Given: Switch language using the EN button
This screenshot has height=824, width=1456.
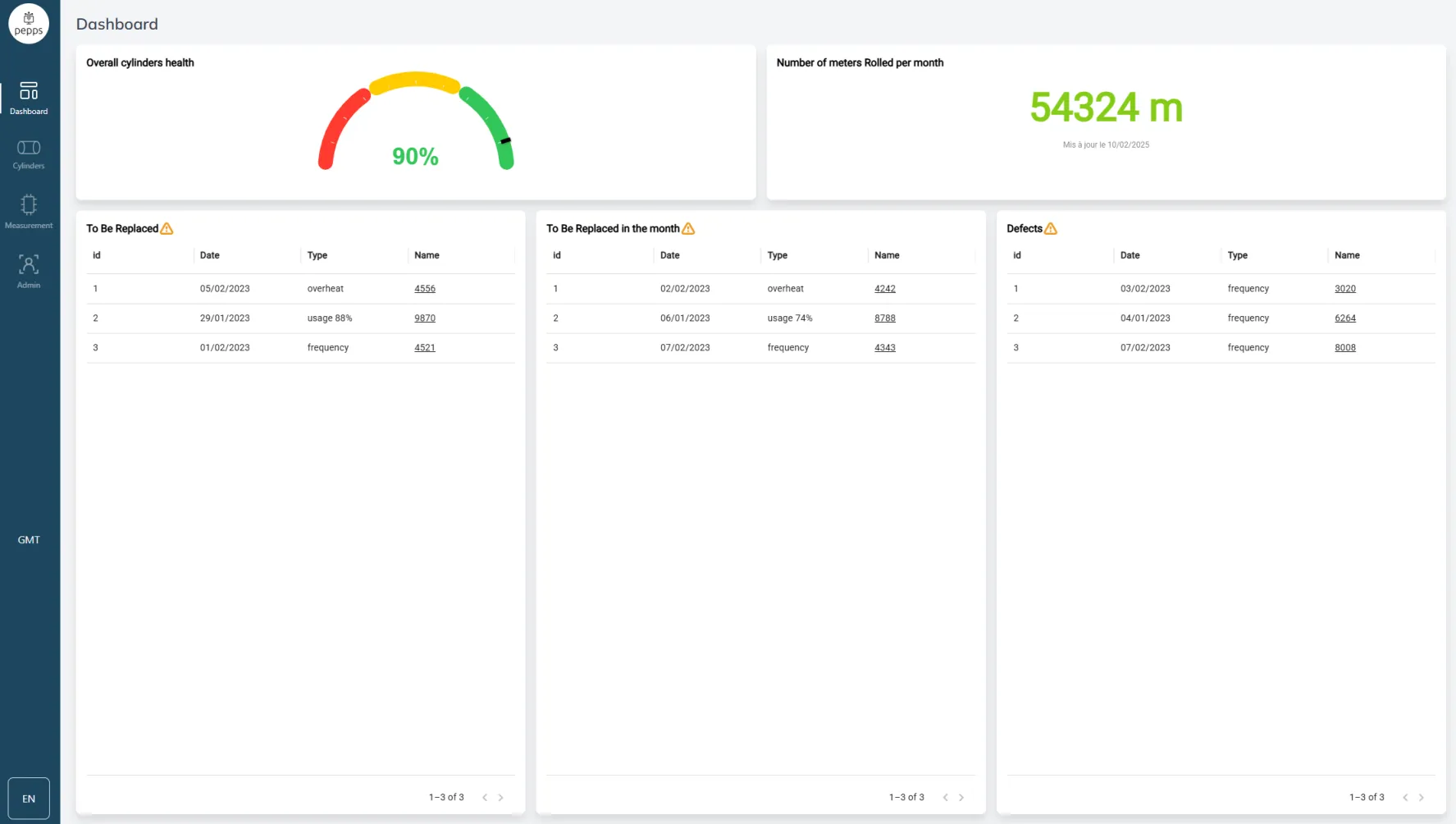Looking at the screenshot, I should point(29,799).
